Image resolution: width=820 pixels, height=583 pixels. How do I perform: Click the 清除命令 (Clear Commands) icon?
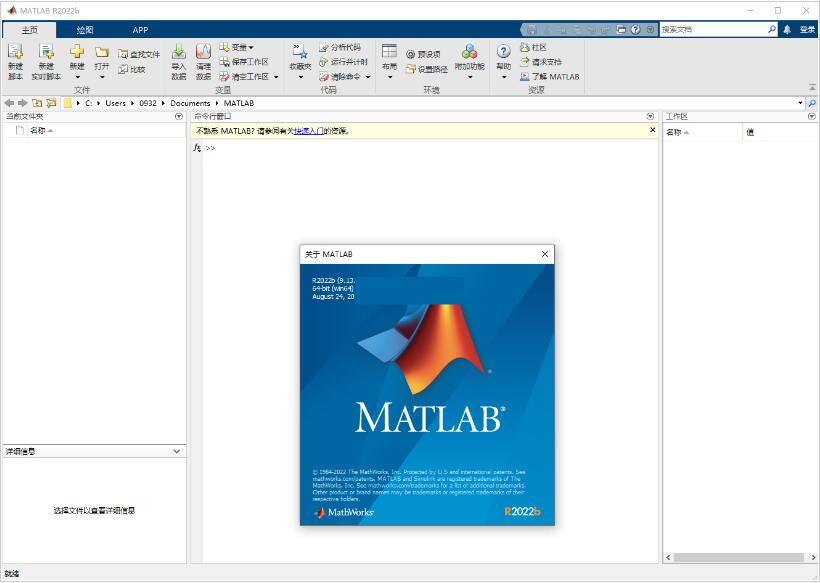pos(324,76)
